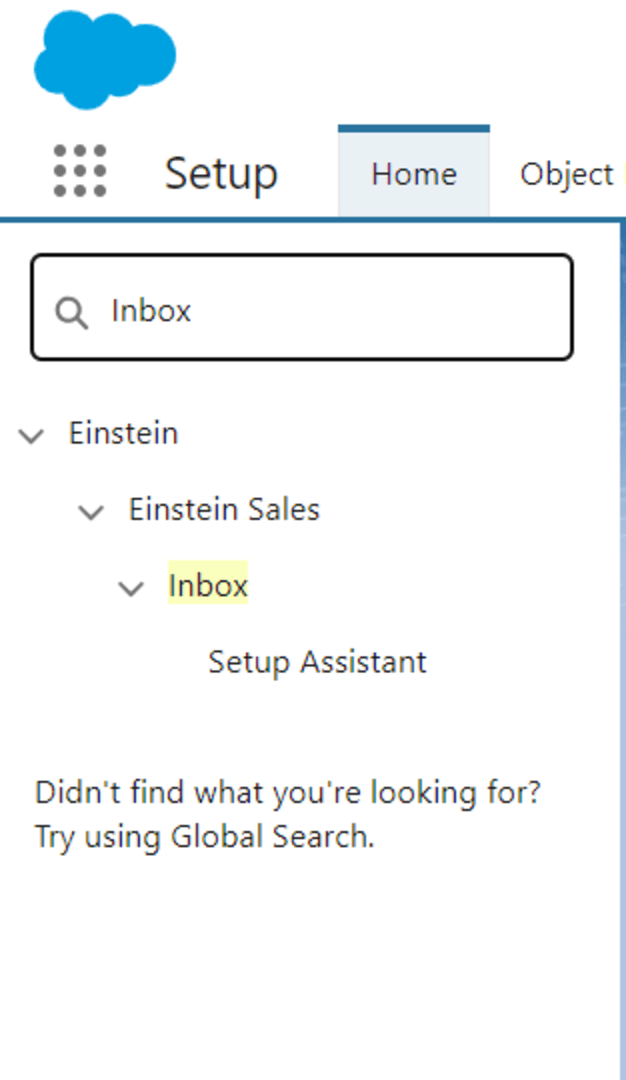This screenshot has height=1080, width=626.
Task: Collapse the Einstein Sales chevron
Action: pos(91,512)
